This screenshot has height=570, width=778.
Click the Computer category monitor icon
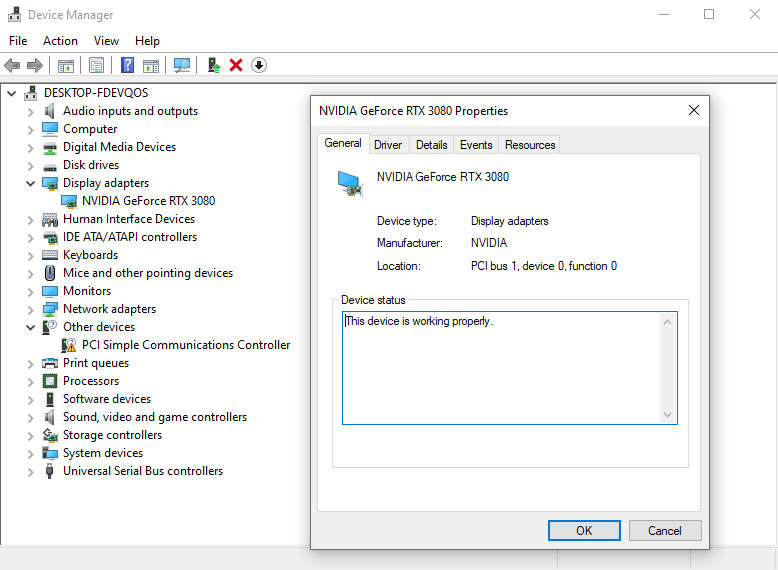(50, 129)
